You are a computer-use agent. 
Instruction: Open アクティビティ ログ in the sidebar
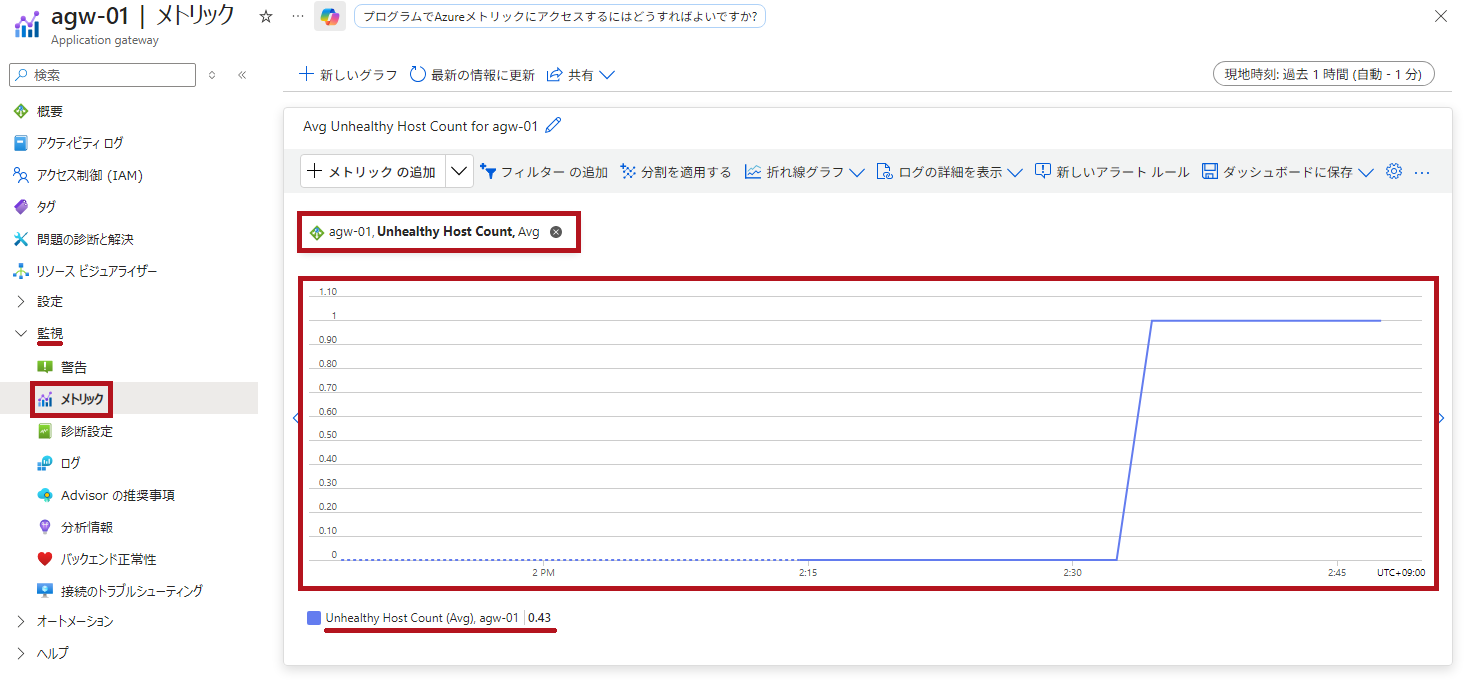(x=80, y=143)
